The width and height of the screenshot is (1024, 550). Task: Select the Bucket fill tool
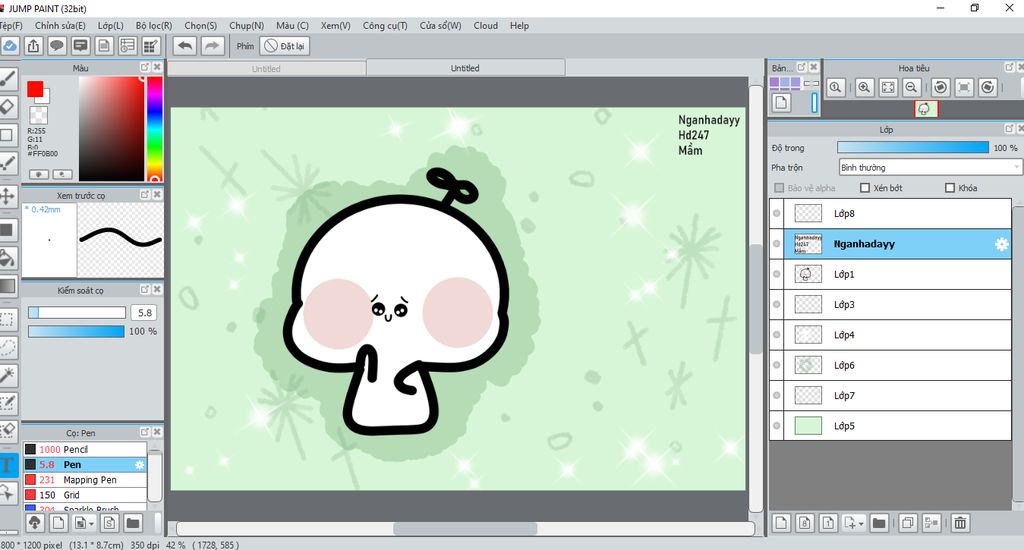7,259
